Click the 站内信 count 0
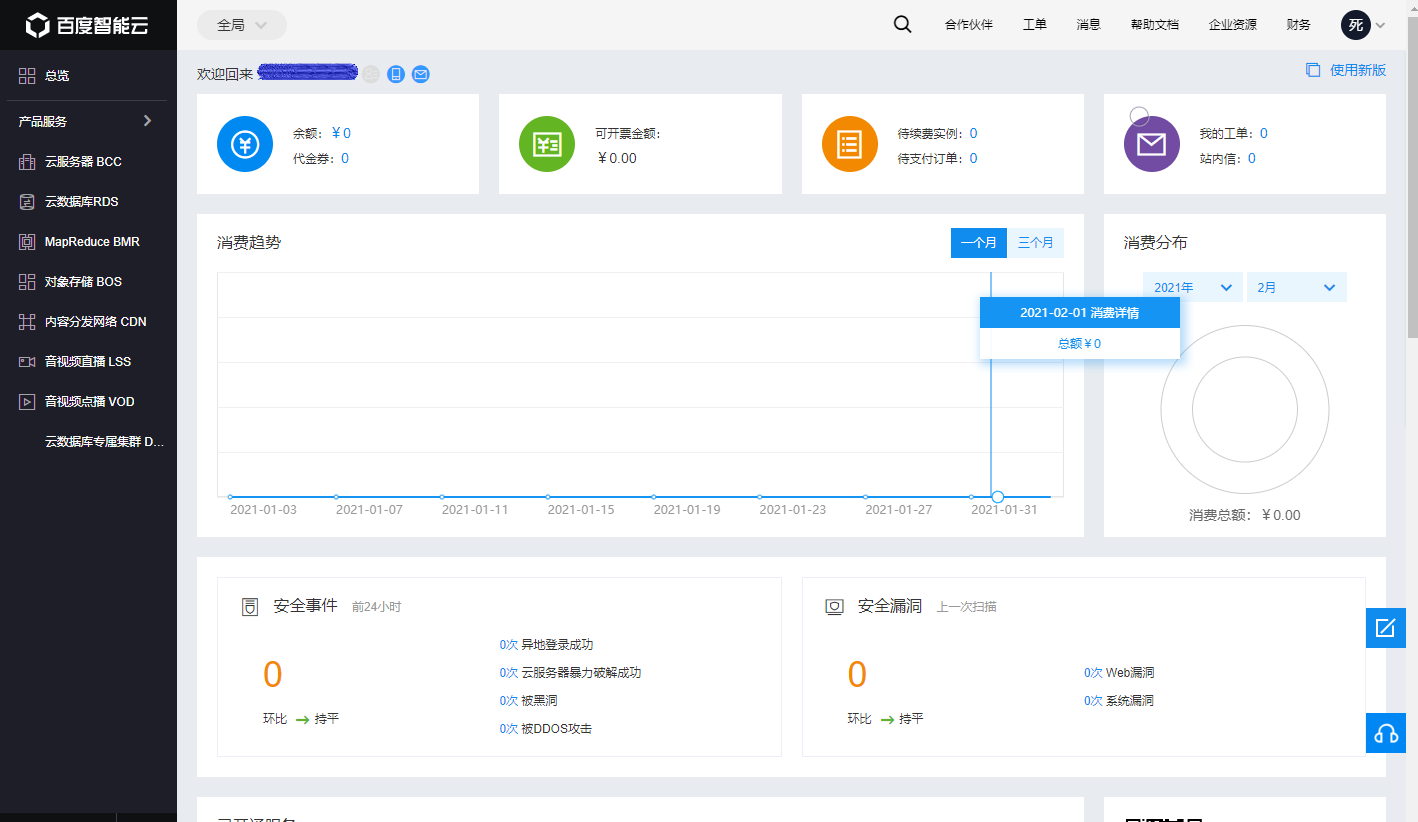1418x822 pixels. click(1251, 158)
